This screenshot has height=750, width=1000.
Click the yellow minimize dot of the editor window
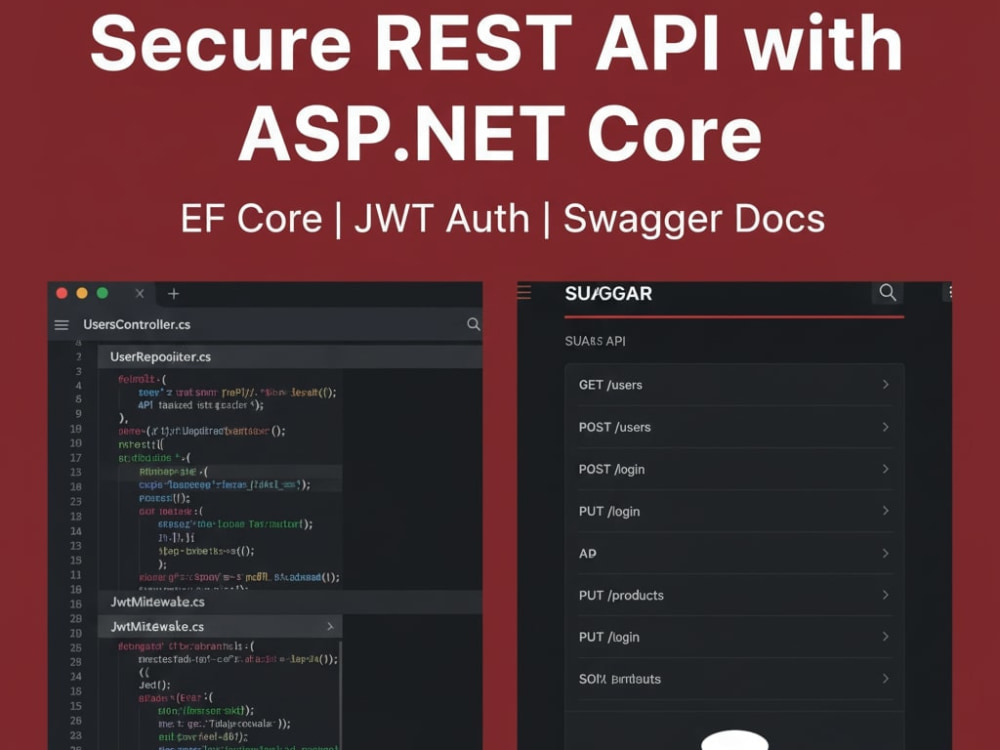click(82, 293)
